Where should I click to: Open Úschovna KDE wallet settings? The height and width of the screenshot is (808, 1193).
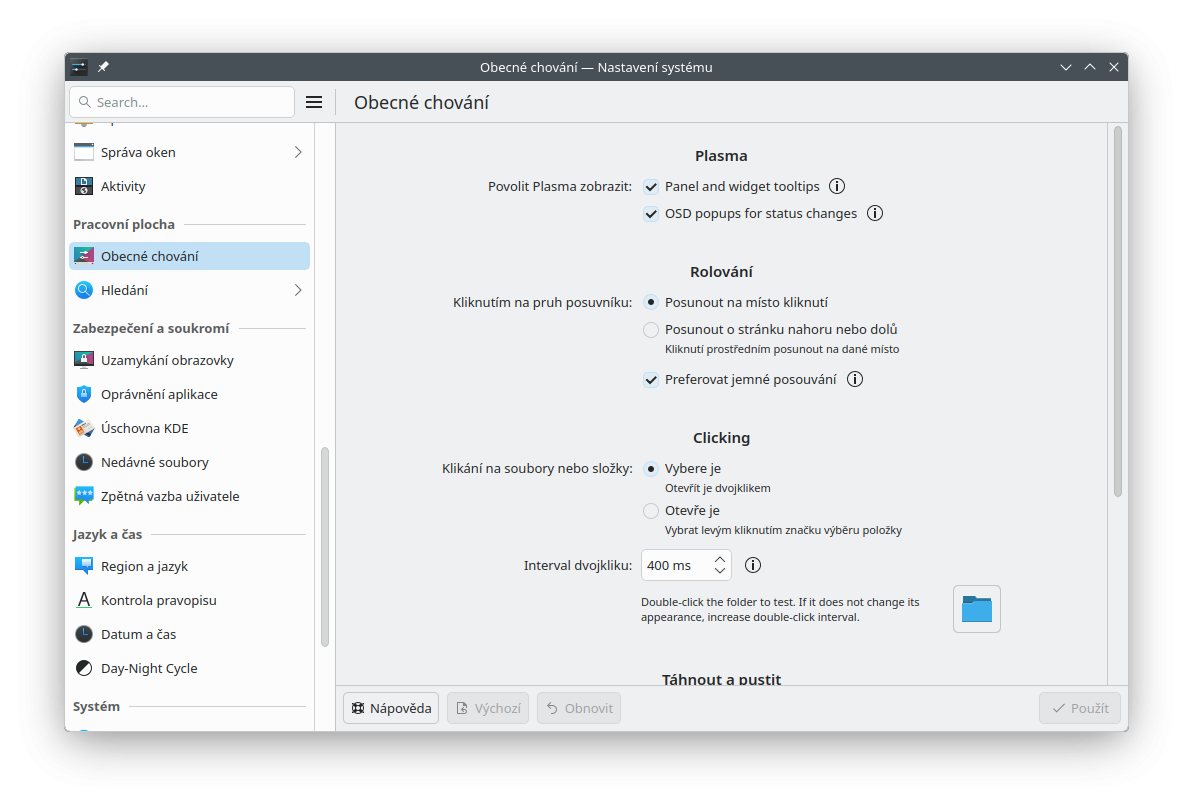click(x=144, y=428)
